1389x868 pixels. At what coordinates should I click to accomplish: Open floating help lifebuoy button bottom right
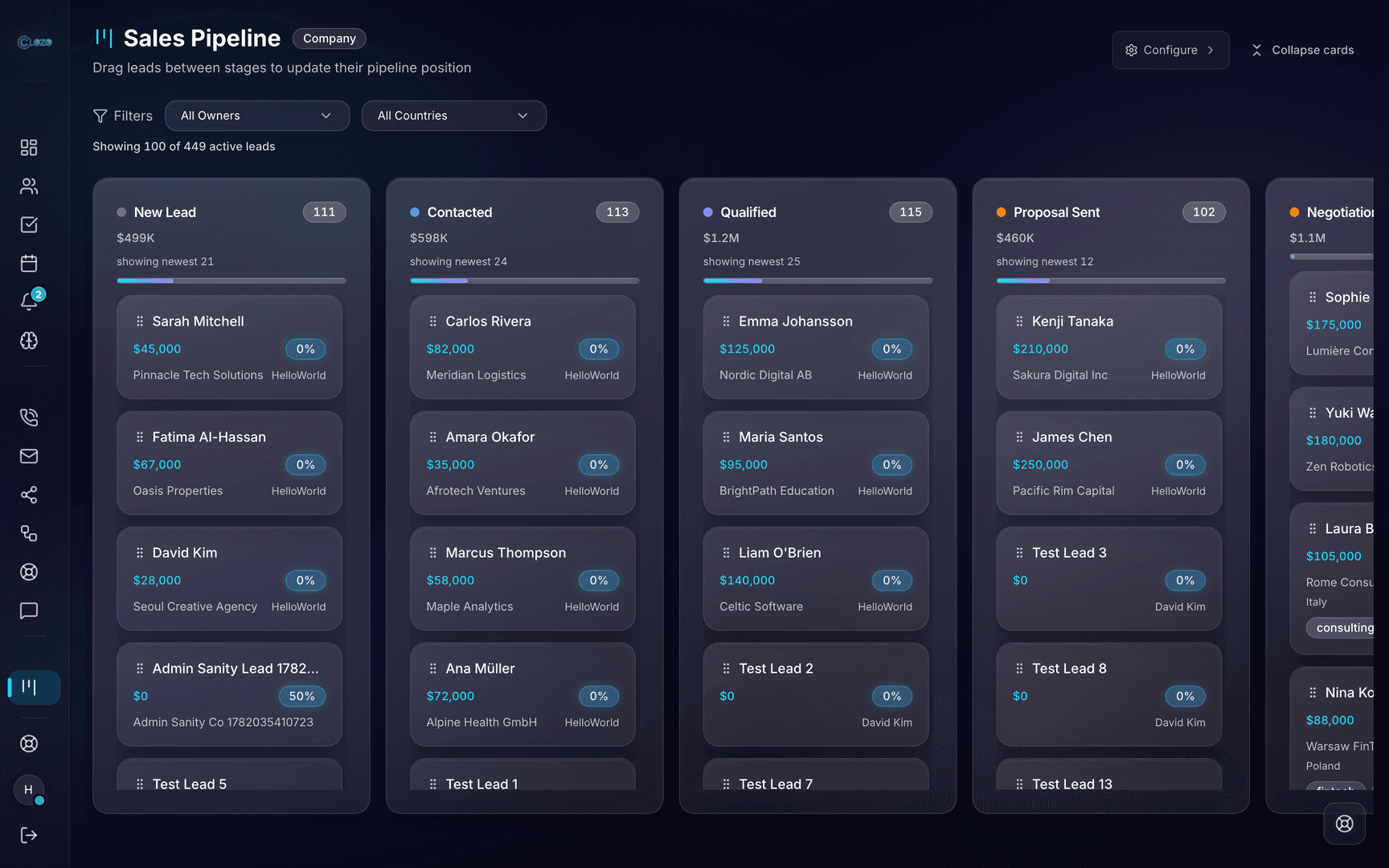(1344, 823)
